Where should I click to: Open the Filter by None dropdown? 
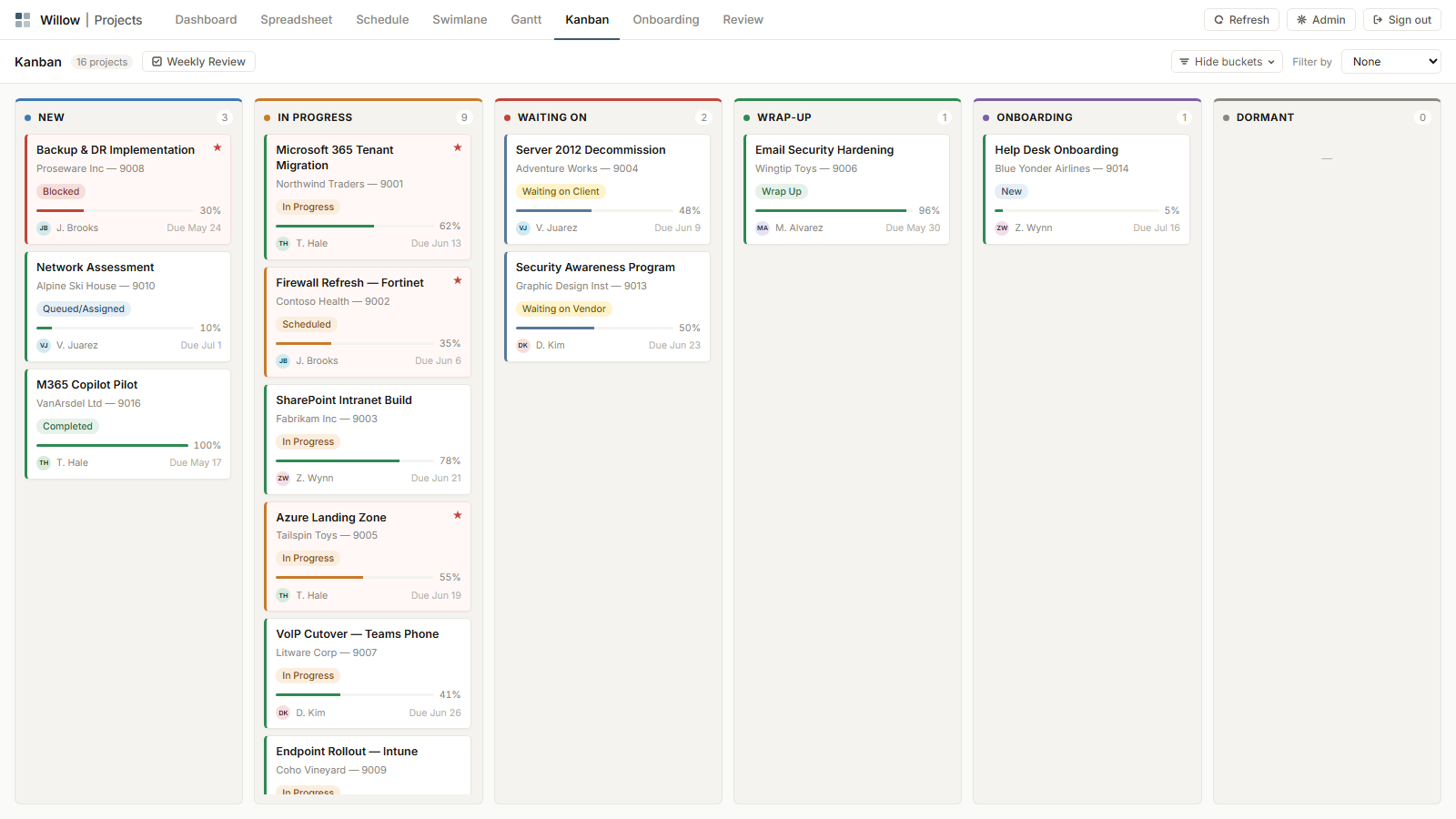click(x=1391, y=62)
